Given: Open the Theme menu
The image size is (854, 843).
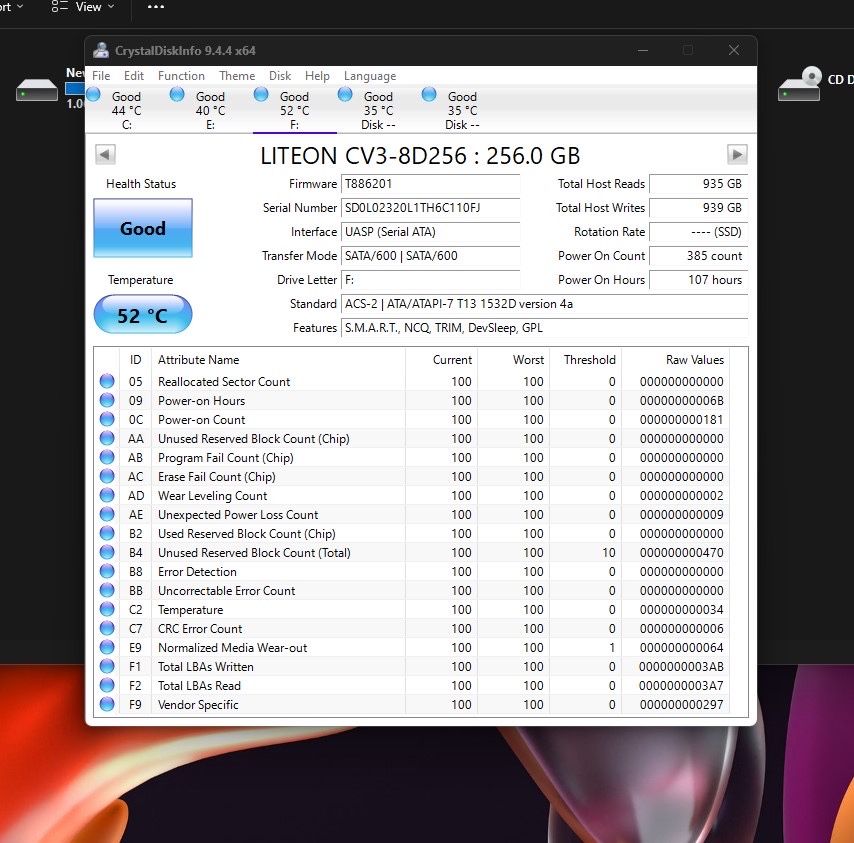Looking at the screenshot, I should (x=237, y=76).
